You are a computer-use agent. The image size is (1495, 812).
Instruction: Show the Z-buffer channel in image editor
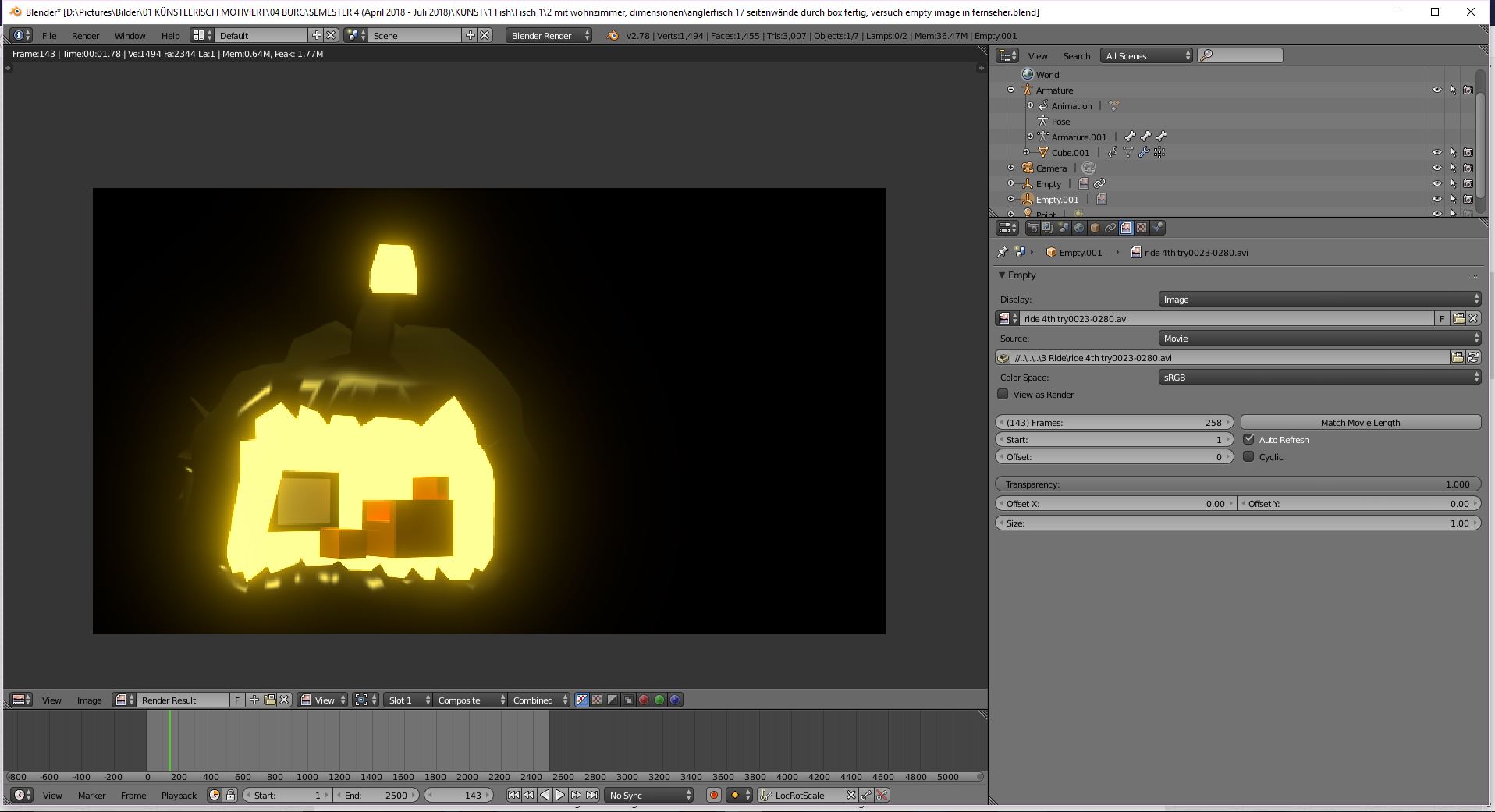tap(628, 700)
